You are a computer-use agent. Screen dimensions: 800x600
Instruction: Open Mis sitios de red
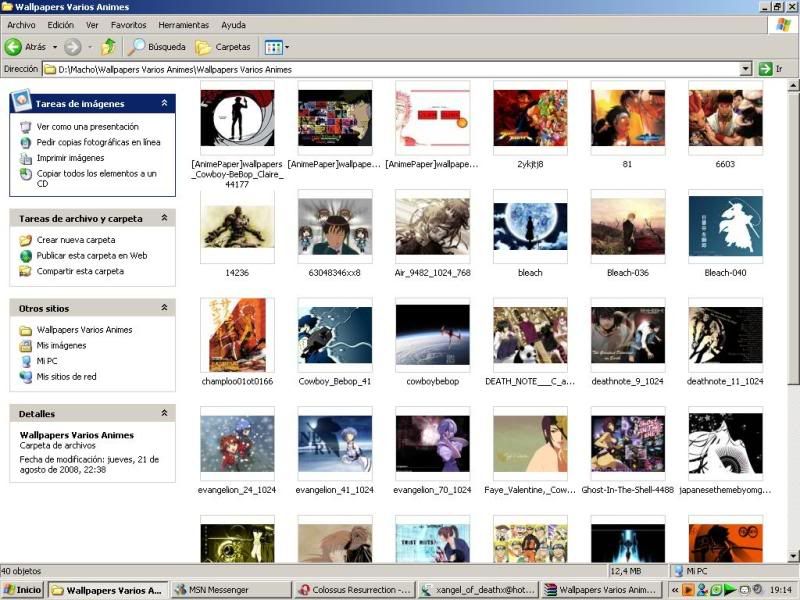click(x=66, y=377)
